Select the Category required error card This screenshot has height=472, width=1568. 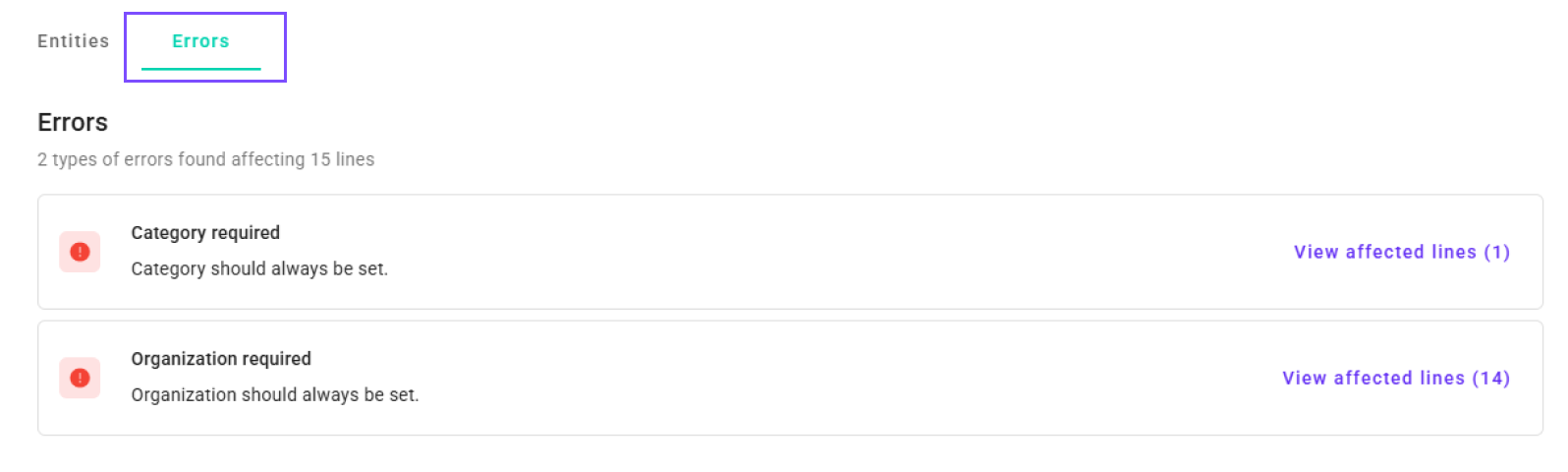point(790,252)
